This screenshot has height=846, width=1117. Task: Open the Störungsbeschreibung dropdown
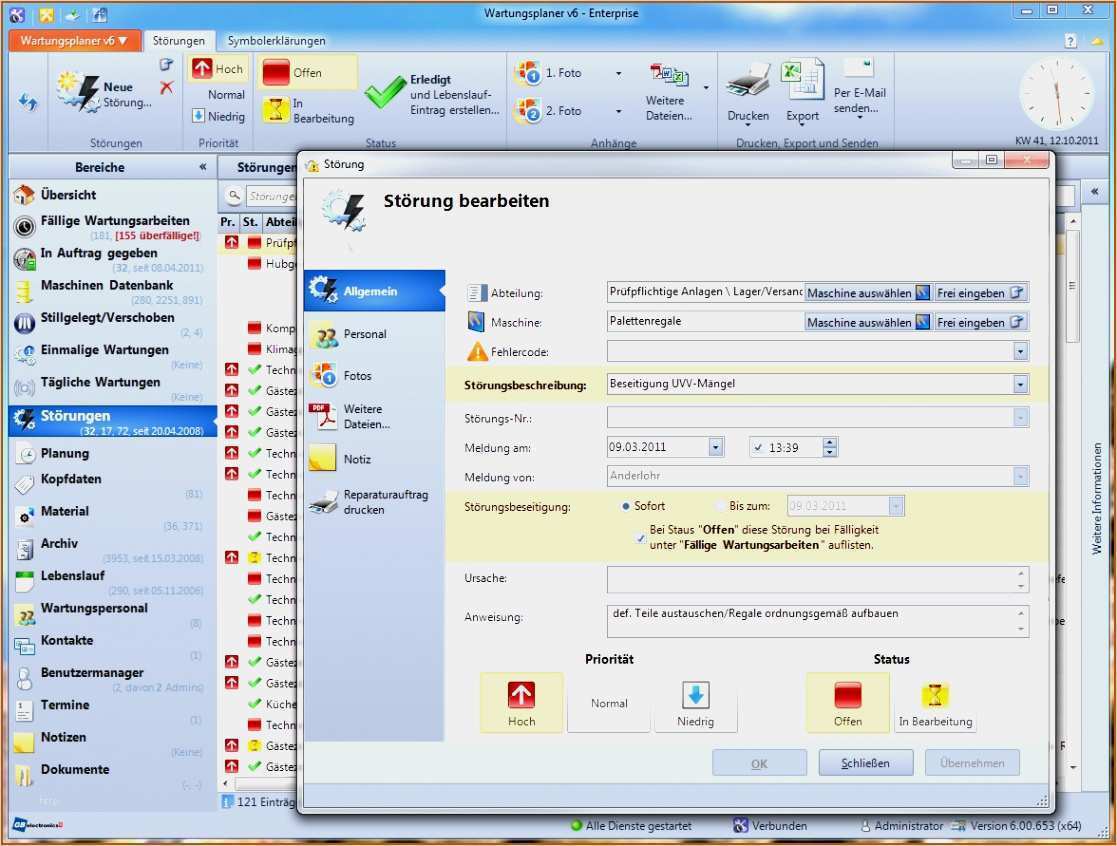click(1021, 383)
